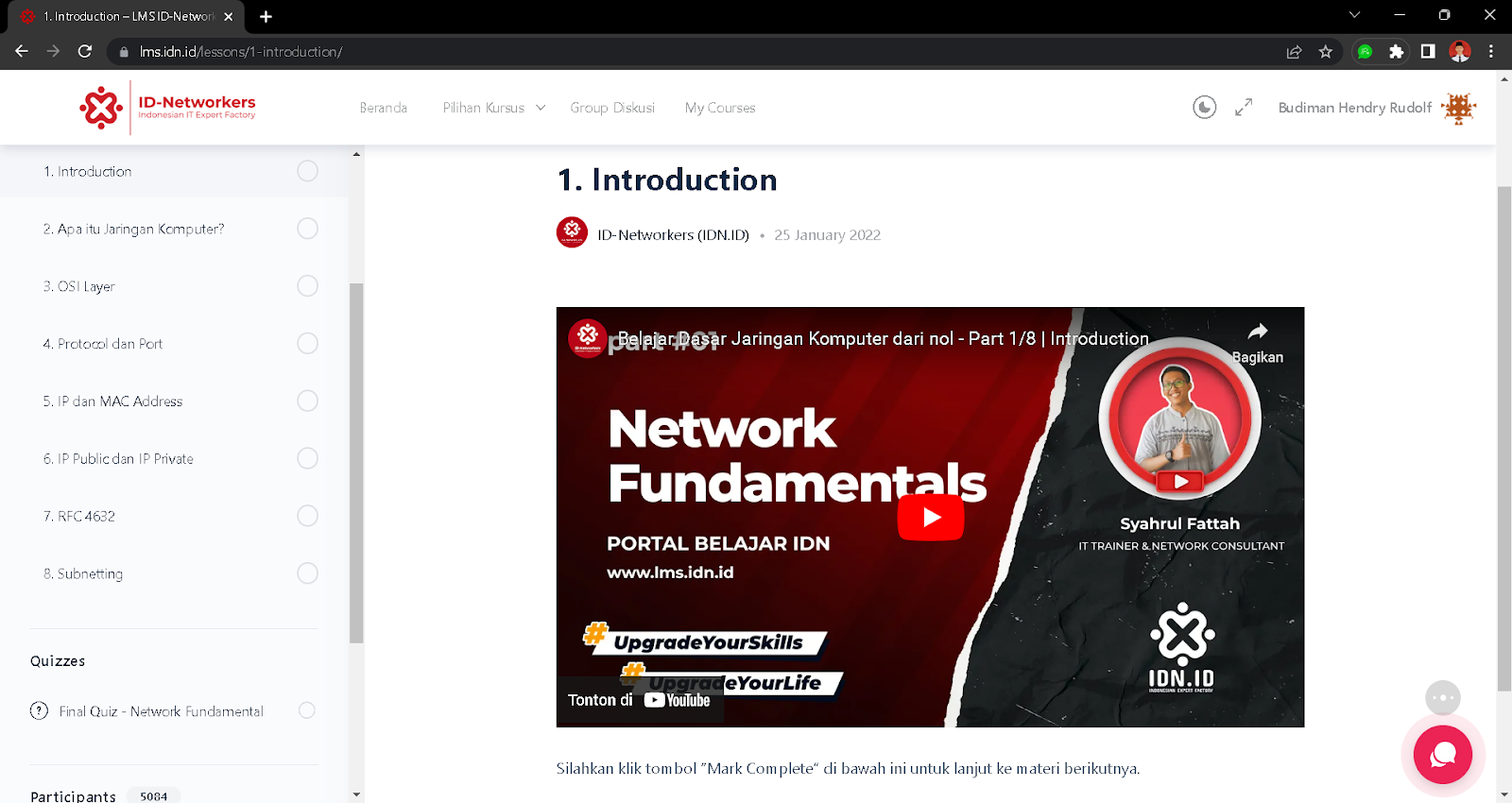Click ID-Networkers (IDN.ID) author name
Image resolution: width=1512 pixels, height=803 pixels.
point(673,234)
